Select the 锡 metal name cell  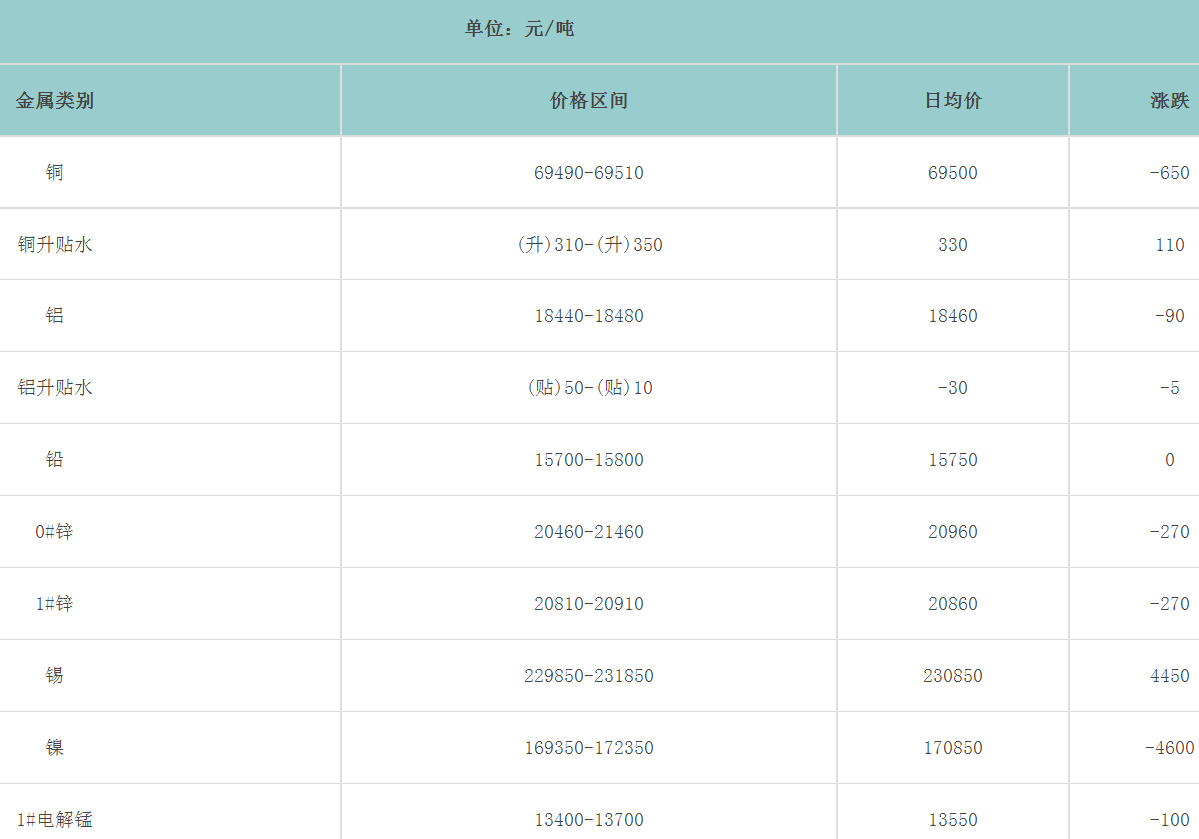tap(55, 676)
